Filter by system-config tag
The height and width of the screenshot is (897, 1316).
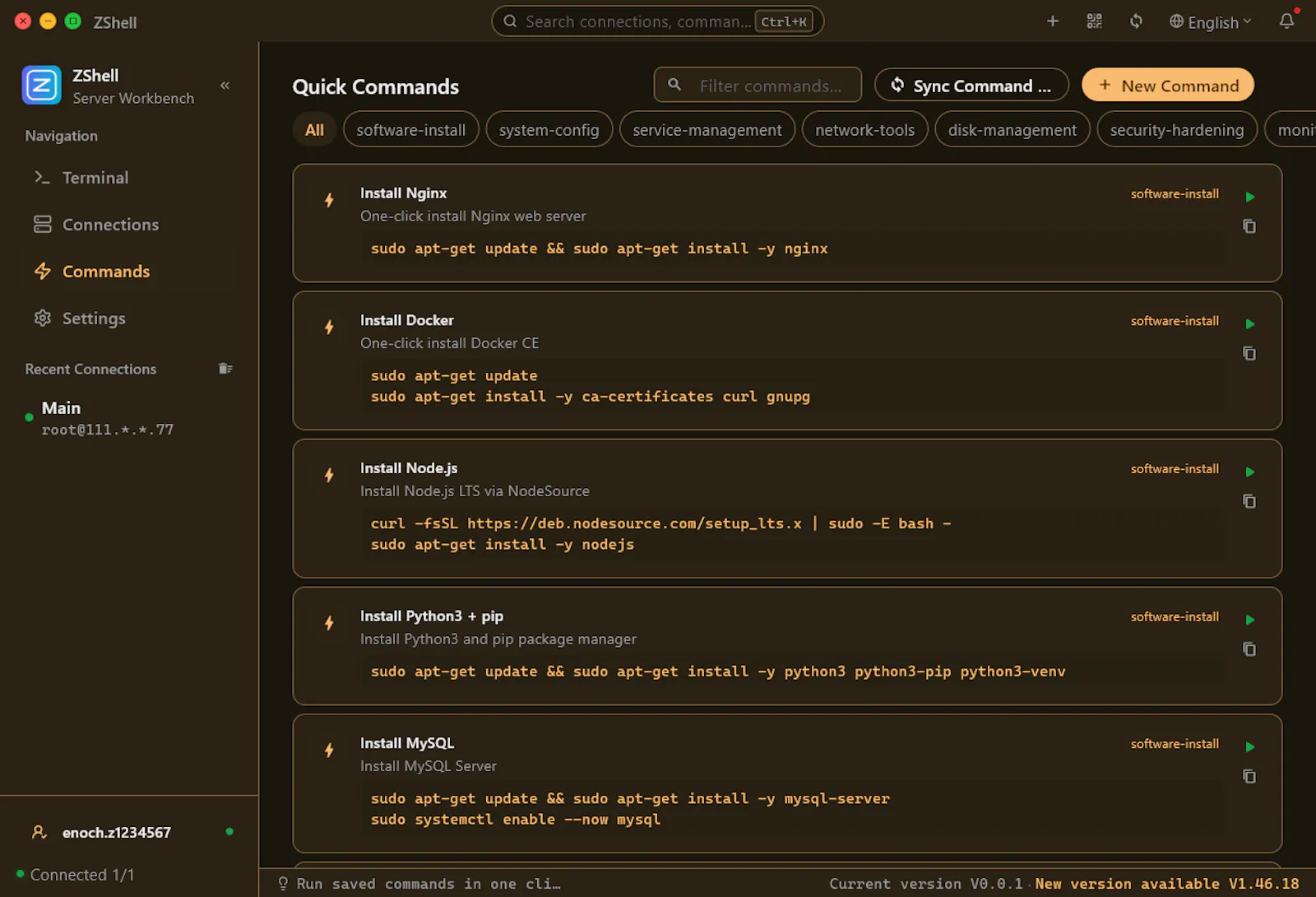[x=549, y=130]
